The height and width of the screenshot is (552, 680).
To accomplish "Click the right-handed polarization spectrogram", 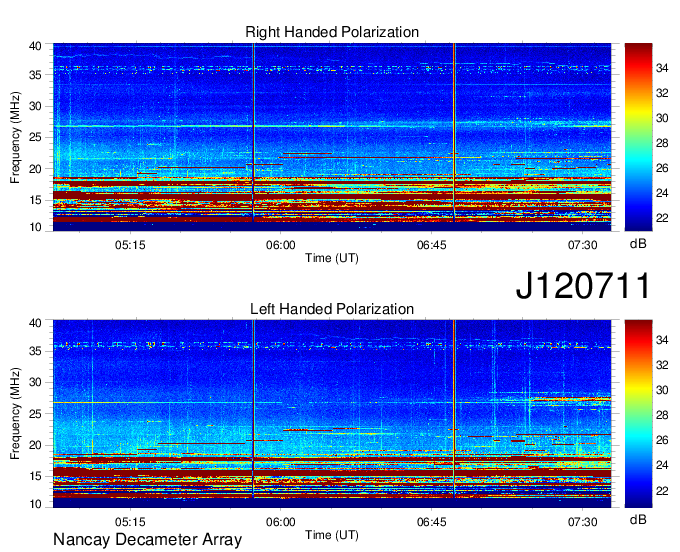I will (332, 137).
